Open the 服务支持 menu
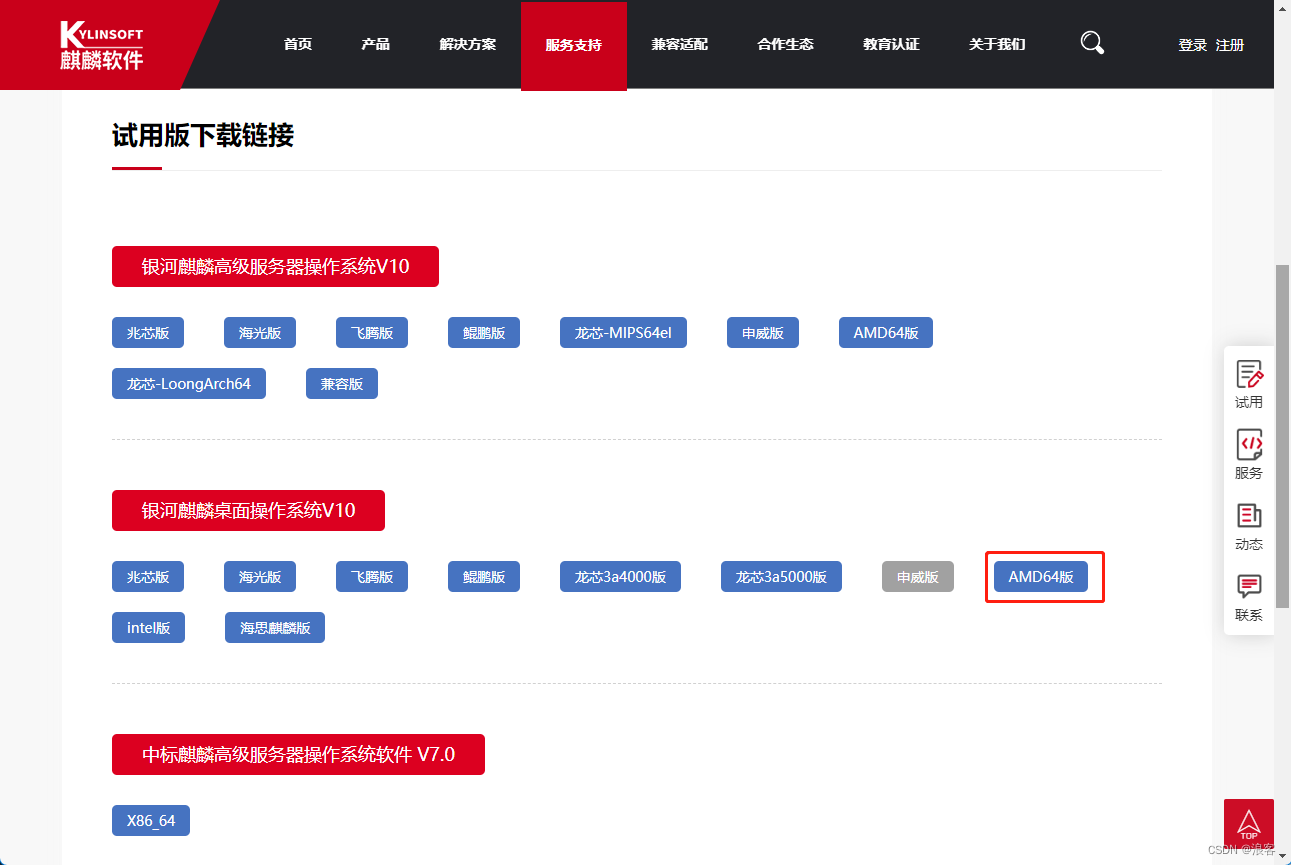 pos(573,45)
